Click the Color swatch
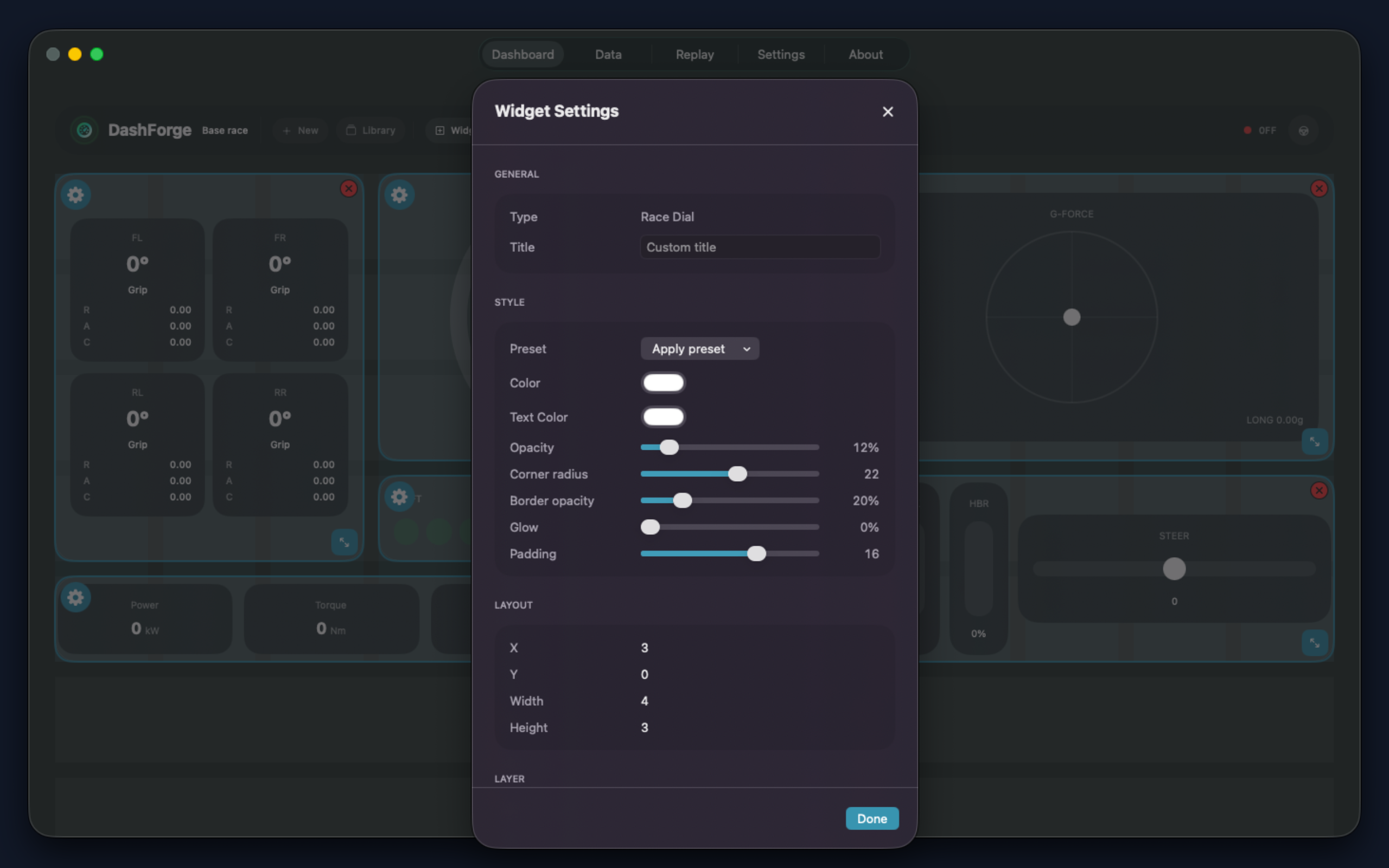This screenshot has width=1389, height=868. click(663, 383)
